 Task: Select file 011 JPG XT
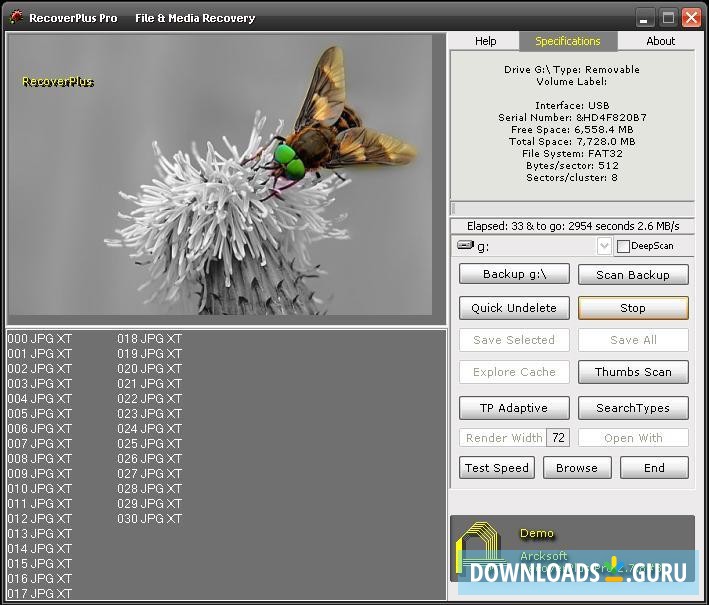click(40, 503)
